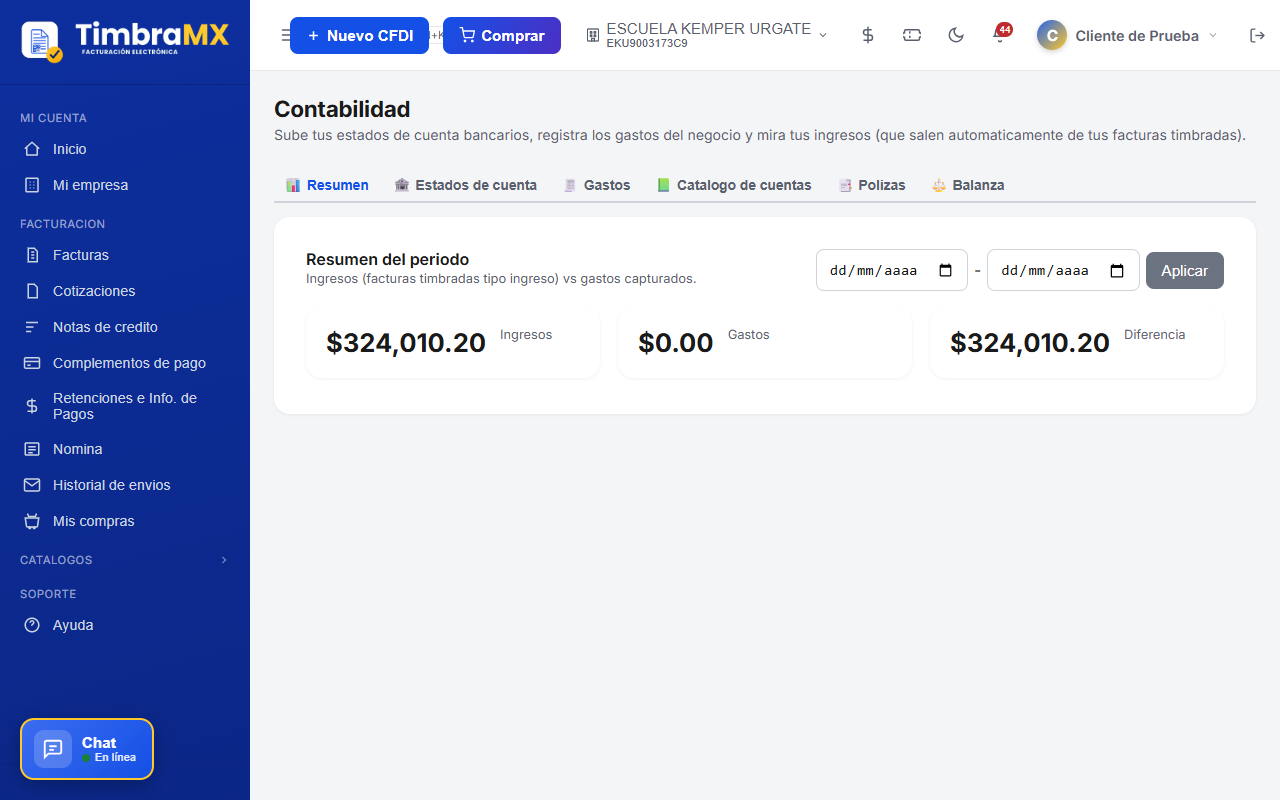This screenshot has width=1280, height=800.
Task: Open the Chat En línea widget
Action: 87,749
